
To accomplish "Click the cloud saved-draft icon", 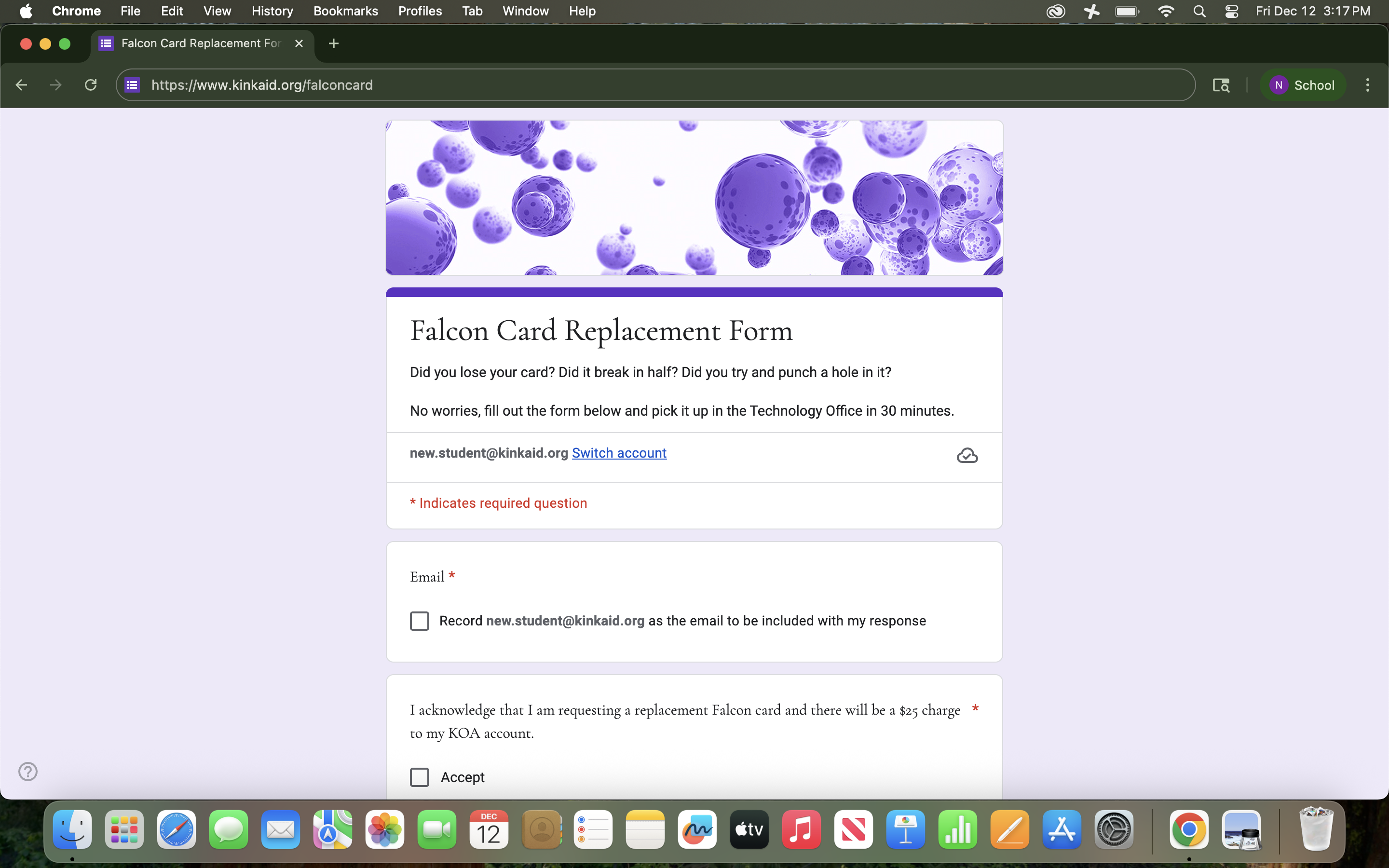I will 967,455.
